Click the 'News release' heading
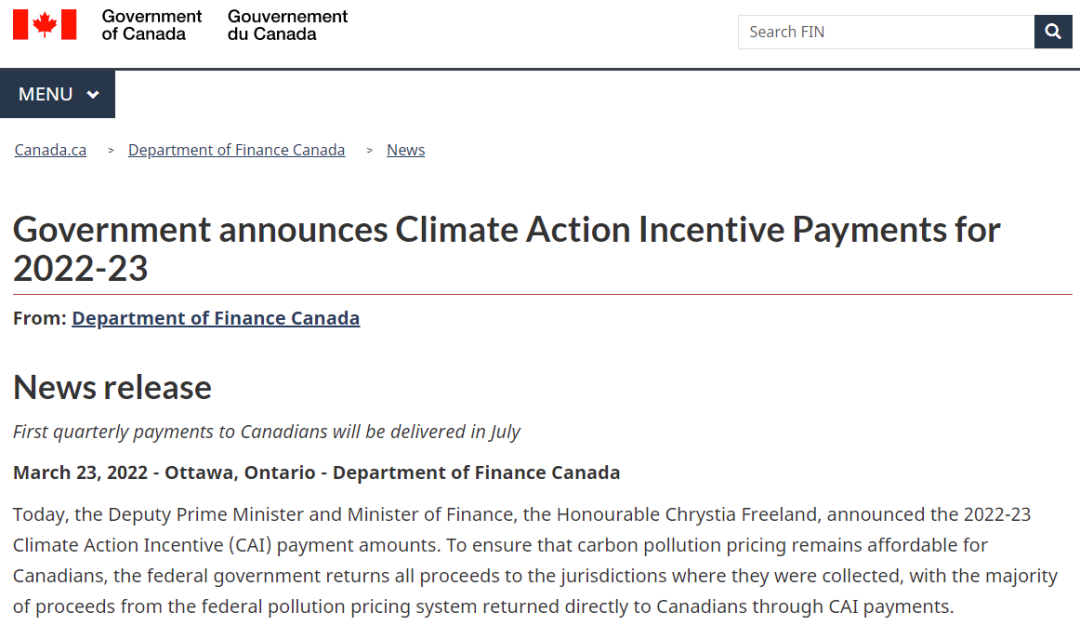 click(x=112, y=387)
